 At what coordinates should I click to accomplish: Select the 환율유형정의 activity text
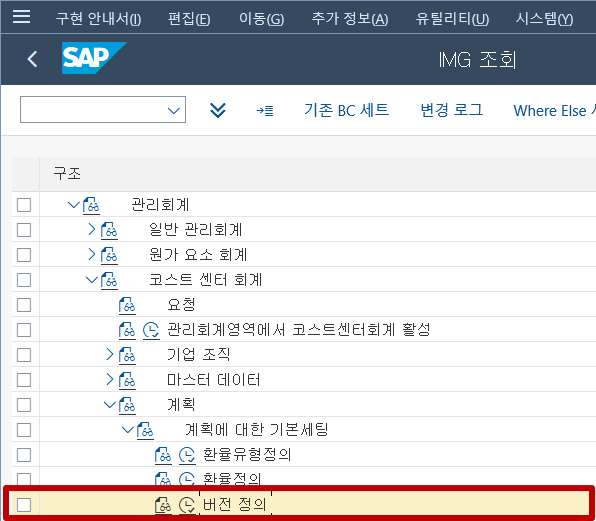click(x=247, y=455)
